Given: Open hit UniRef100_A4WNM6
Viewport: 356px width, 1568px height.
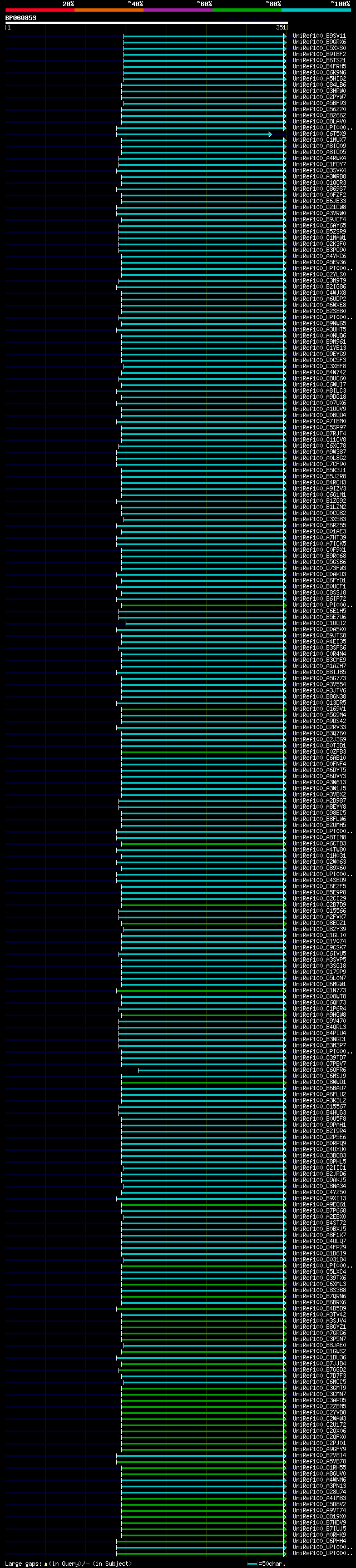Looking at the screenshot, I should [319, 1480].
